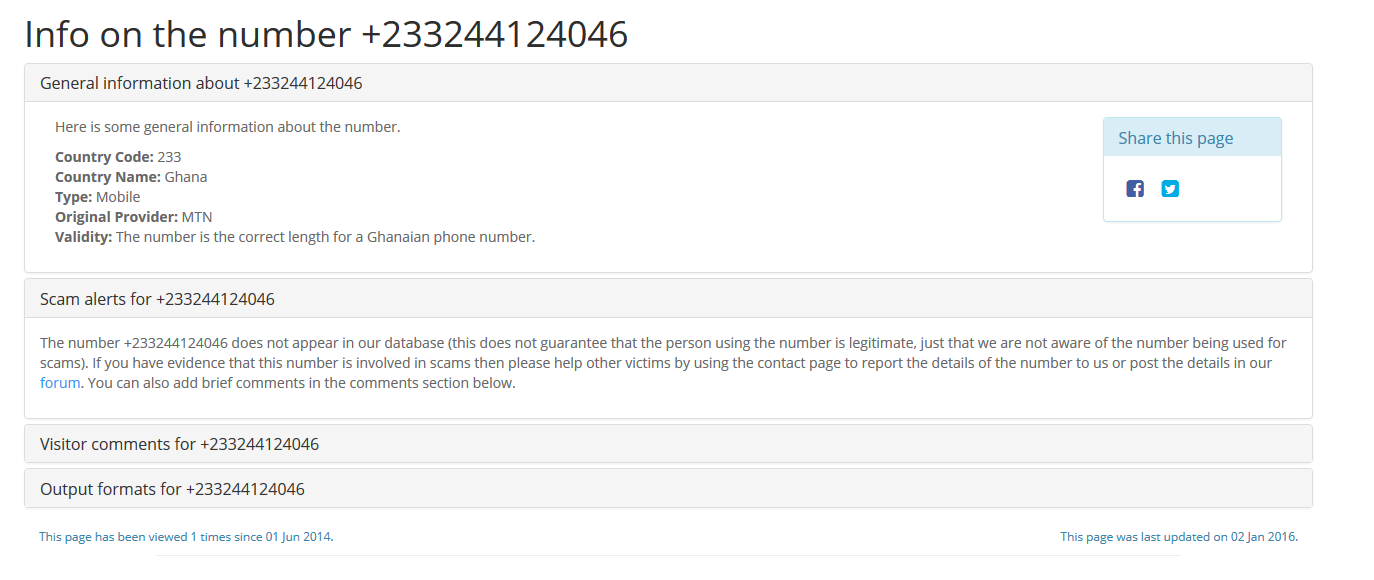This screenshot has width=1374, height=580.
Task: Click the page title heading with number
Action: pos(326,34)
